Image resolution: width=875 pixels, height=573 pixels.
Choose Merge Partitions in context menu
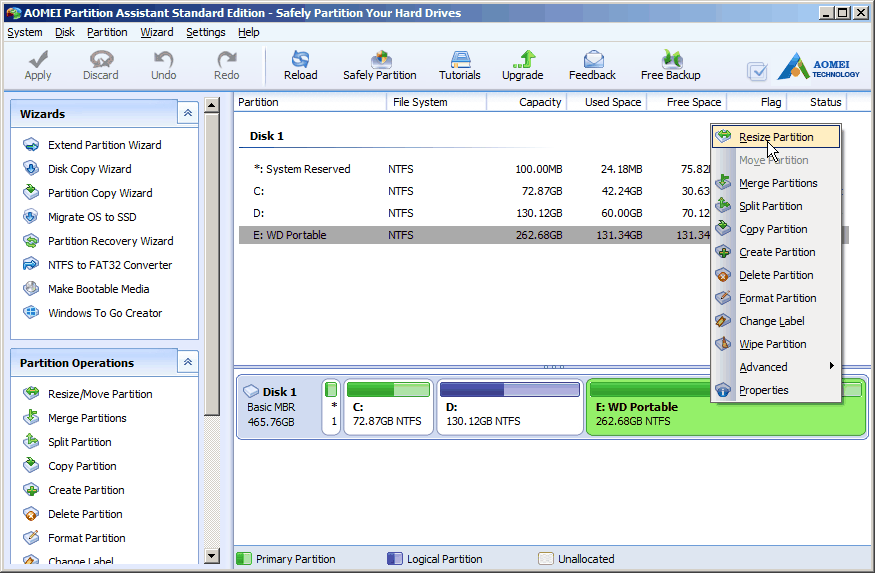776,183
